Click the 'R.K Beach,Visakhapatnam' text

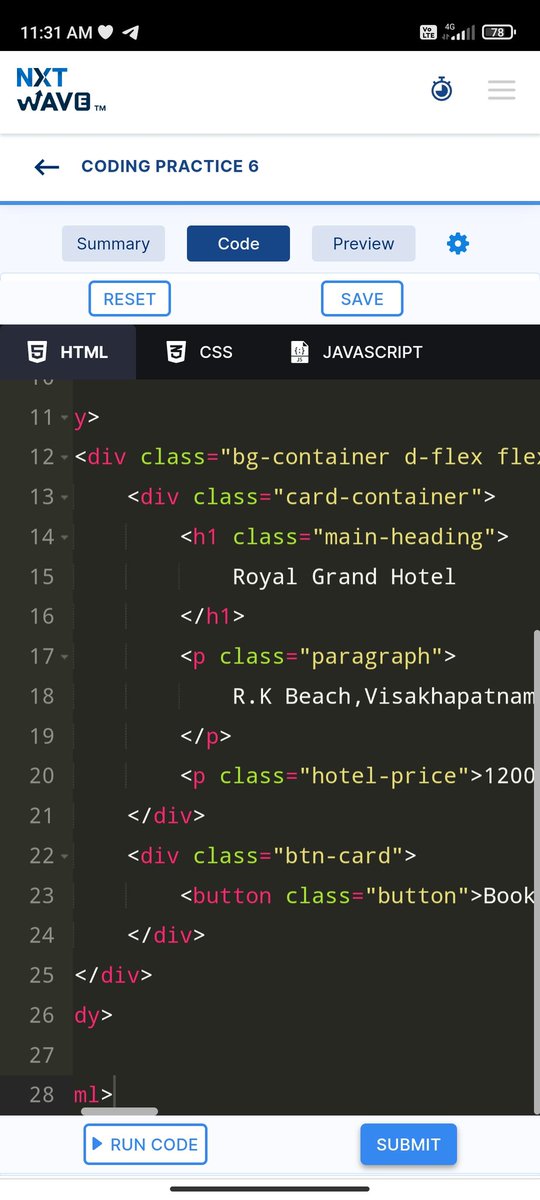point(384,697)
